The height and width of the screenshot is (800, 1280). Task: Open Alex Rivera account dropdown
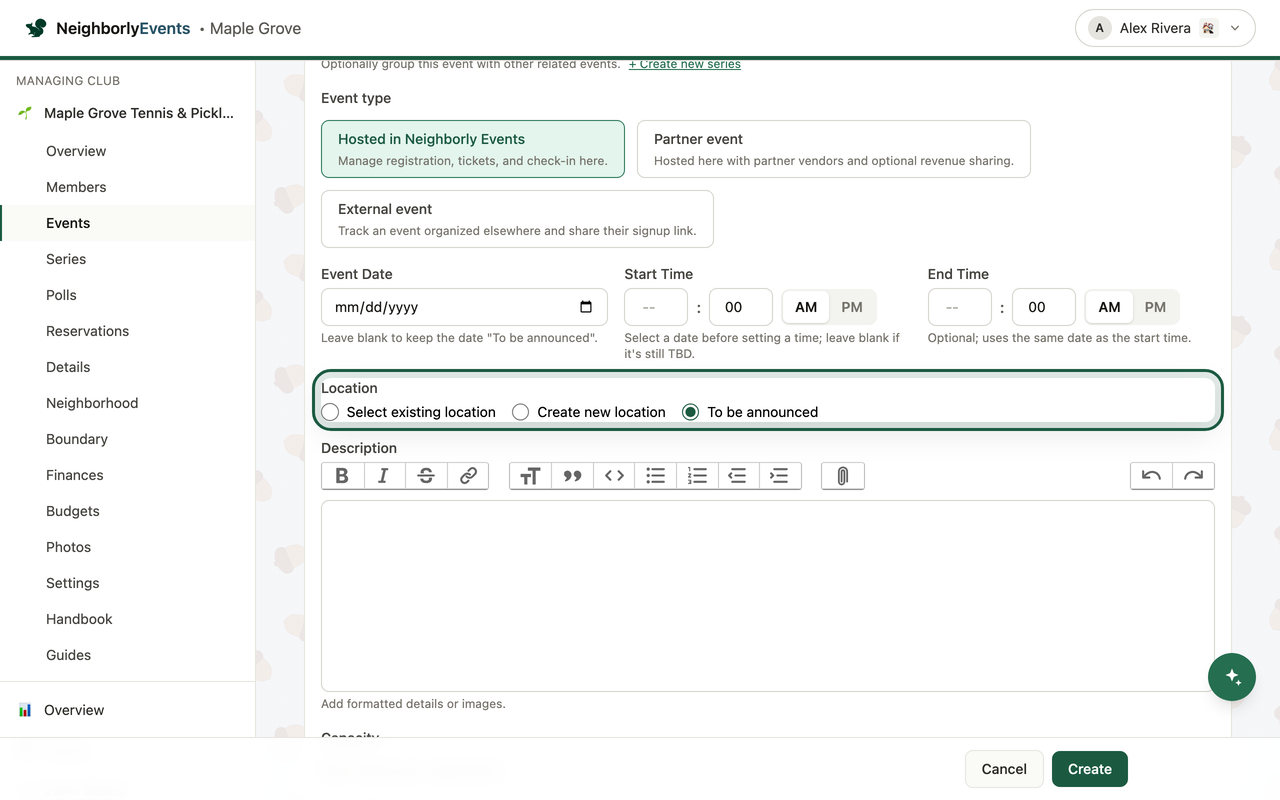1165,28
